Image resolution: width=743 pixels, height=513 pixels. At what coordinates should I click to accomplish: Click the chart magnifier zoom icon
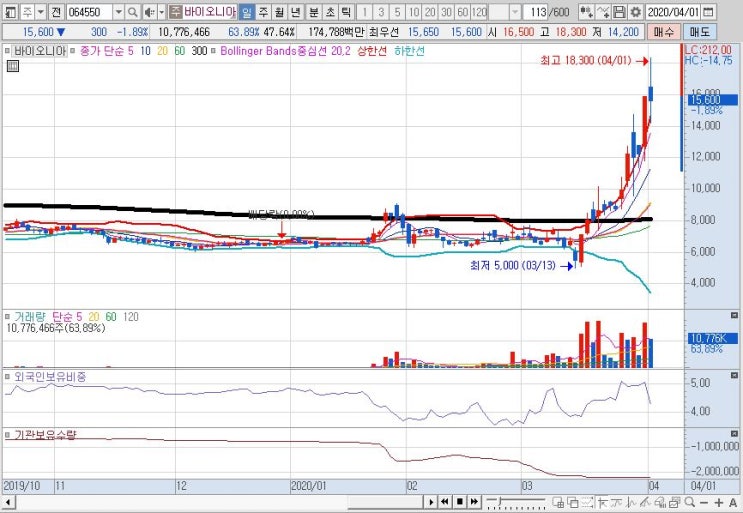tap(690, 502)
